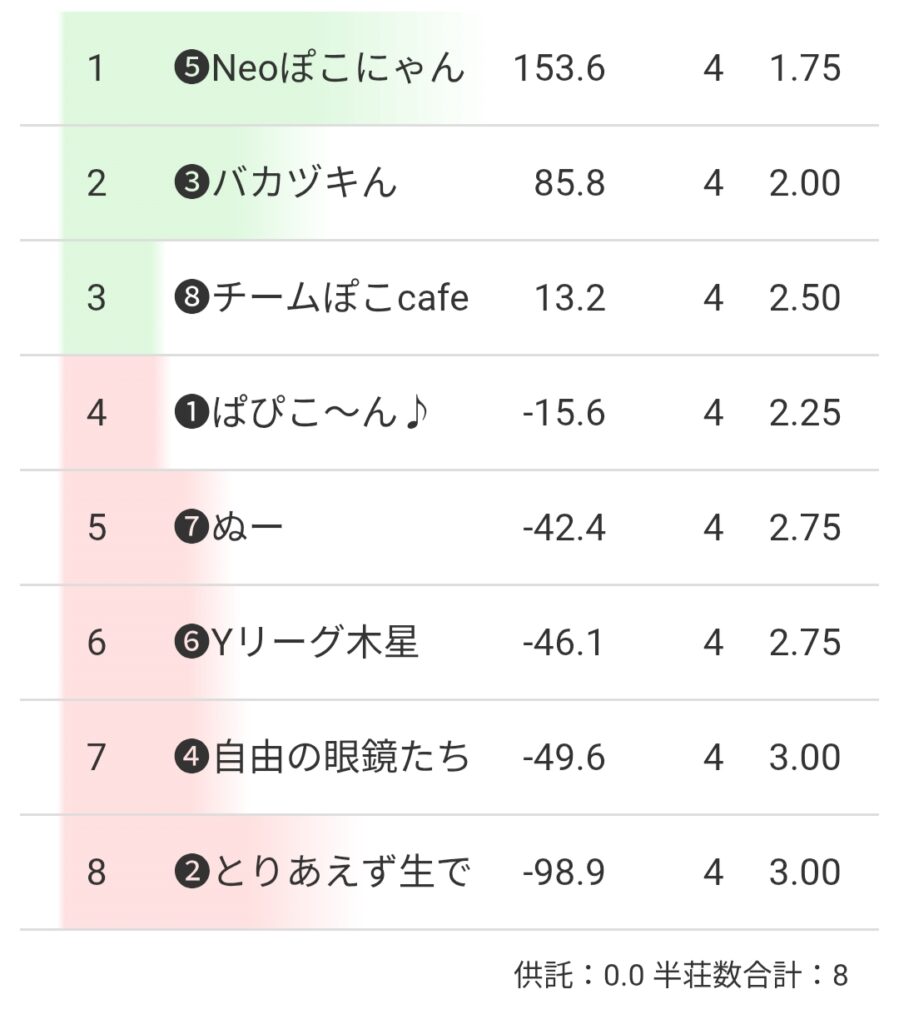Click the average rank 1.75 value
The height and width of the screenshot is (1024, 899).
pyautogui.click(x=805, y=69)
